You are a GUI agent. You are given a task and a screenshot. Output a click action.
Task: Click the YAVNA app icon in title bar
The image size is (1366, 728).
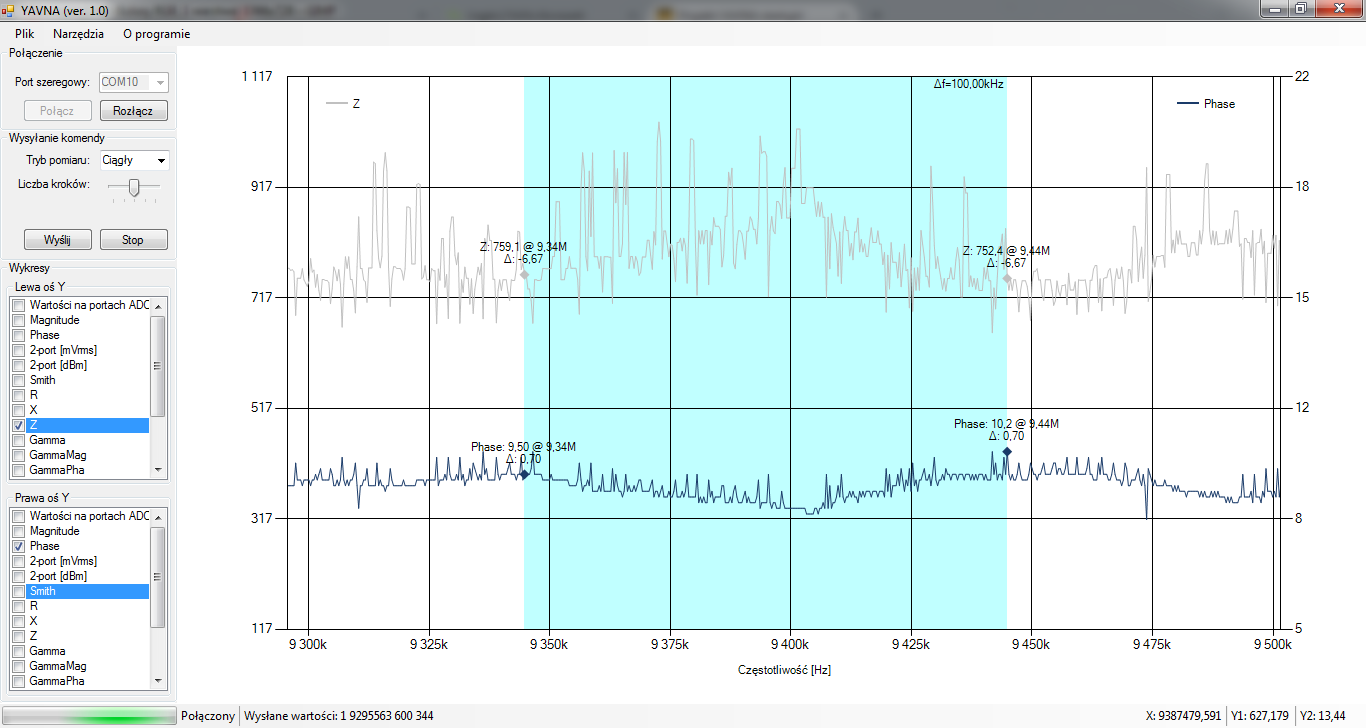9,8
